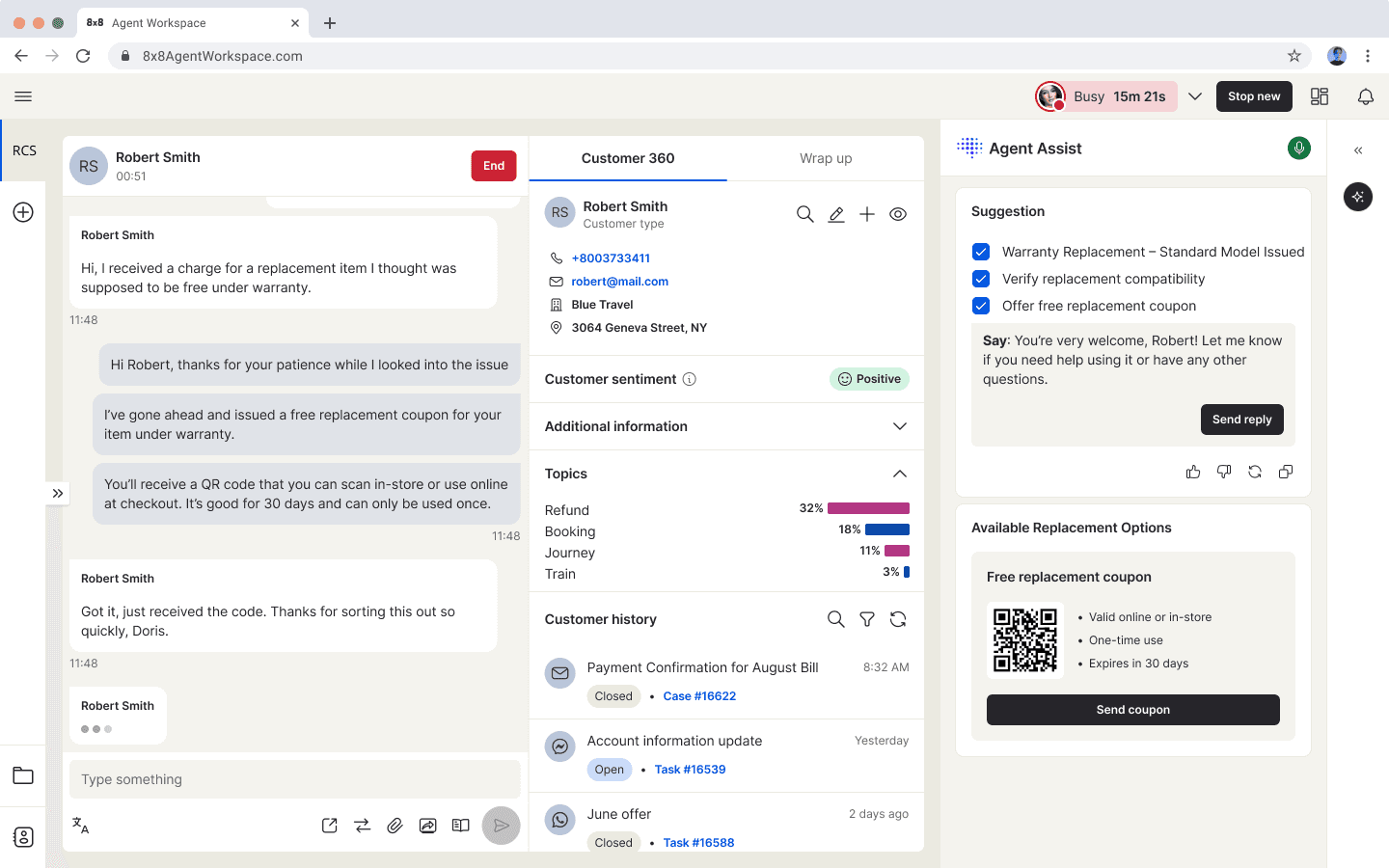Image resolution: width=1389 pixels, height=868 pixels.
Task: Regenerate the suggested reply
Action: (1255, 472)
